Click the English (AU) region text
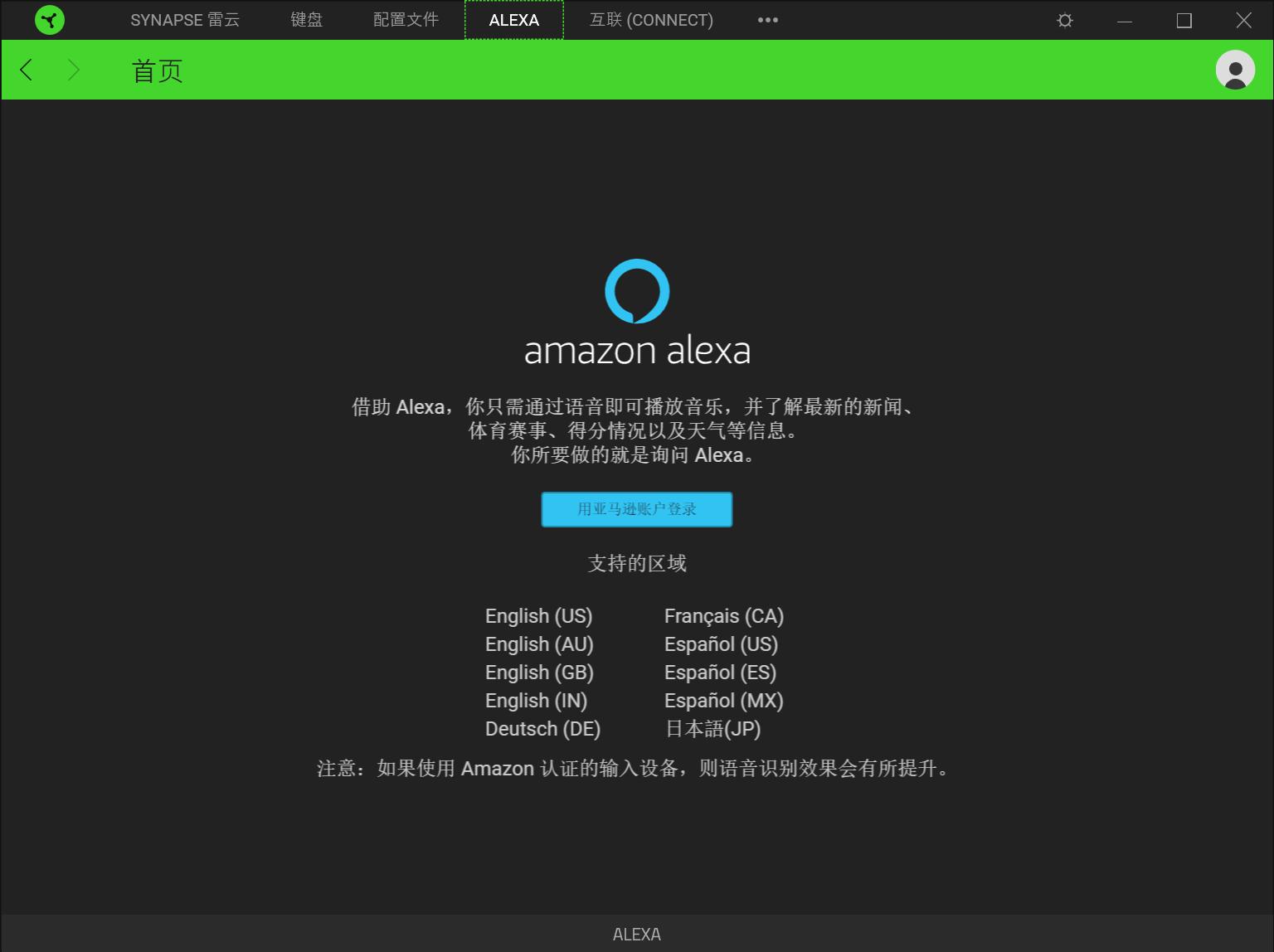1274x952 pixels. 539,644
